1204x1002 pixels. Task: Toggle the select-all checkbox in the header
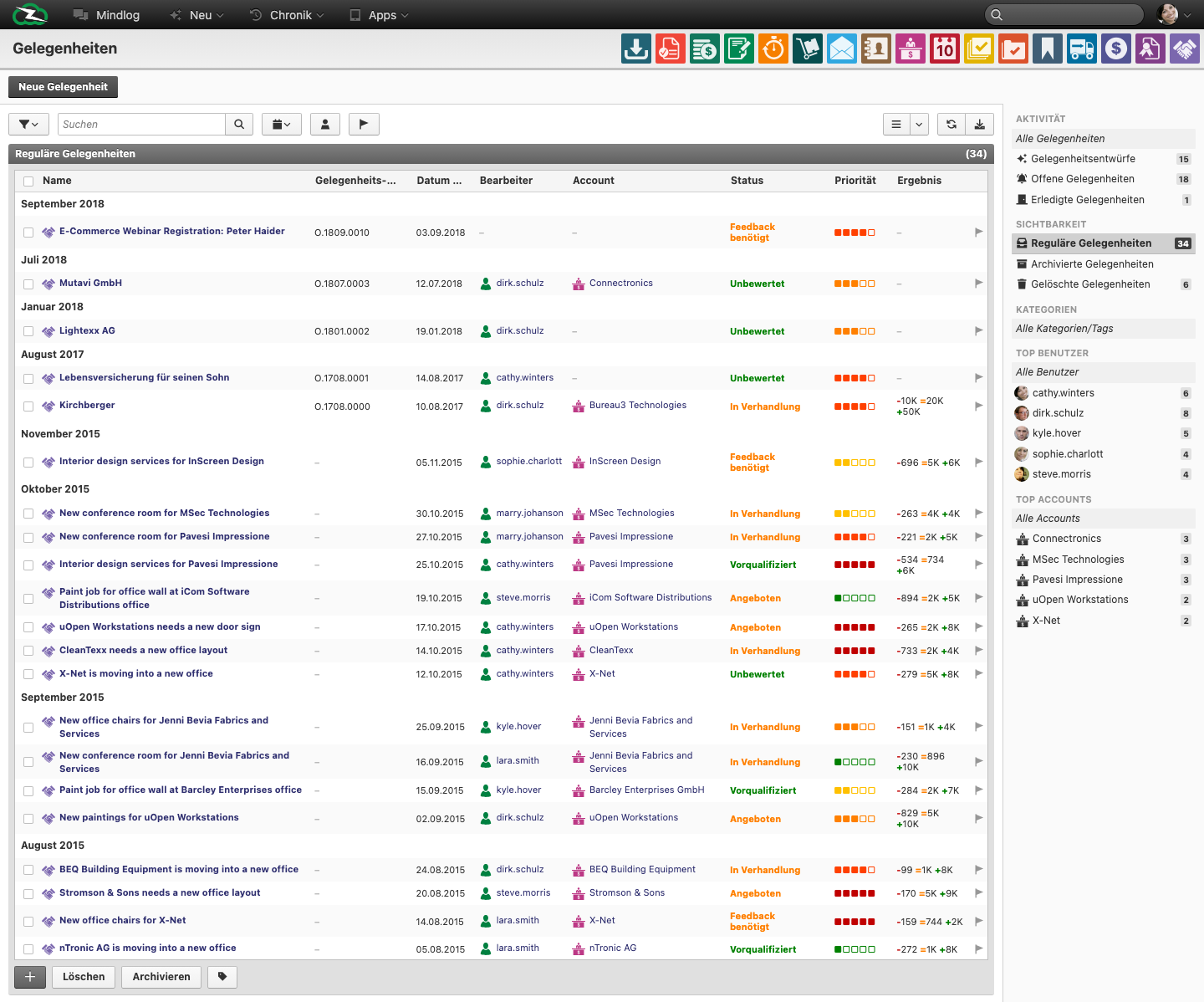28,181
